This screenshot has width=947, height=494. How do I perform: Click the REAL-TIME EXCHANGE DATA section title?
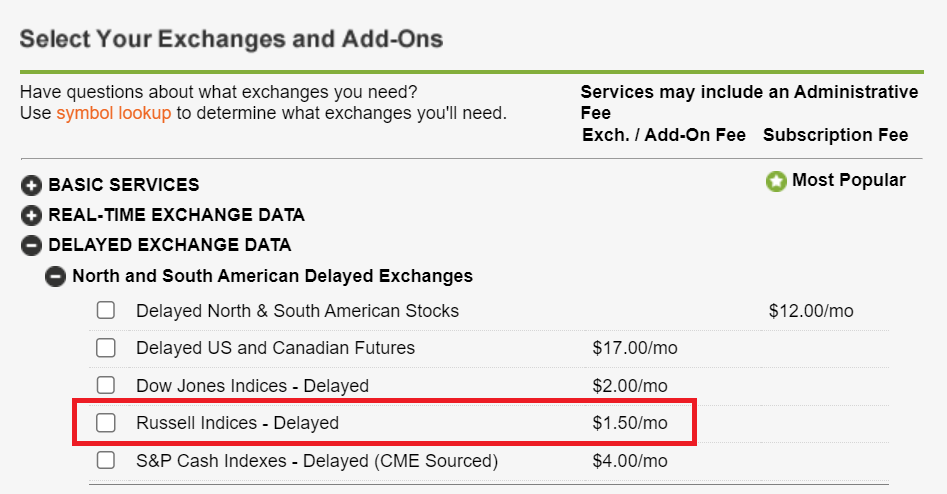[177, 215]
